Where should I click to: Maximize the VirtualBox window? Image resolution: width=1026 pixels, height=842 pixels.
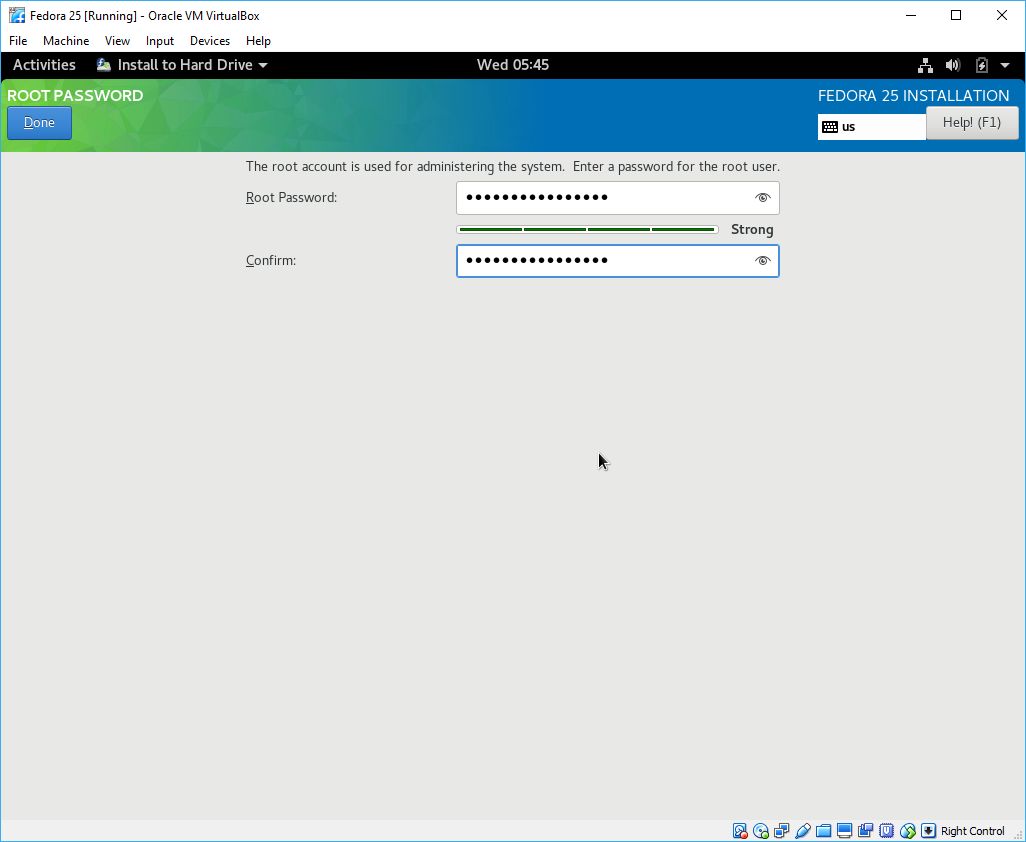click(x=956, y=15)
